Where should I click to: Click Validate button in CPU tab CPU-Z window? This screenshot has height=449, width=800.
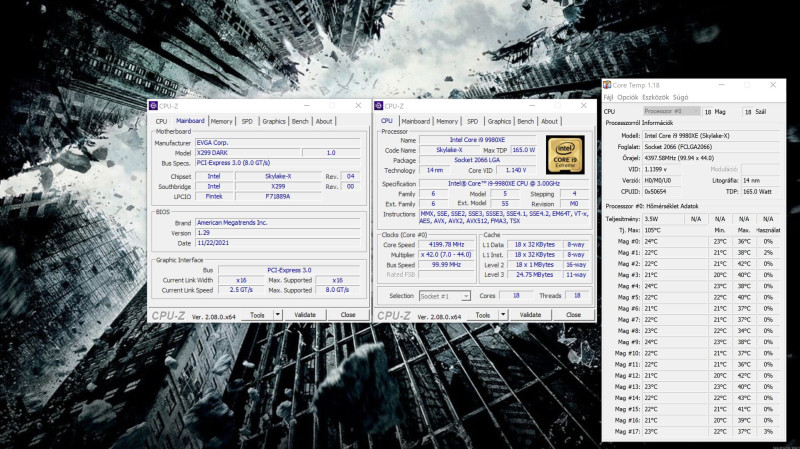click(x=531, y=315)
